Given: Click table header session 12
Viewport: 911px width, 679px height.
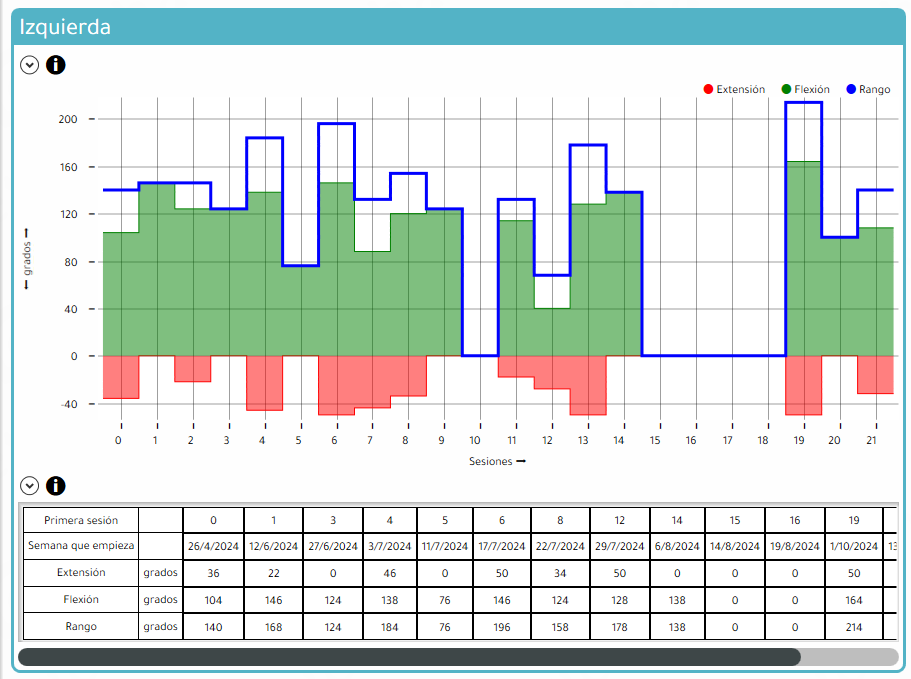Looking at the screenshot, I should (620, 520).
